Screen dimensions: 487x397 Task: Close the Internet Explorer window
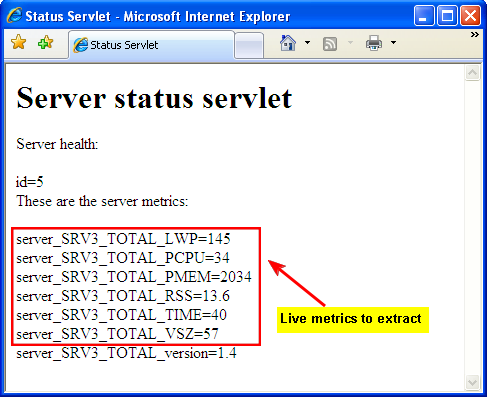pos(470,15)
